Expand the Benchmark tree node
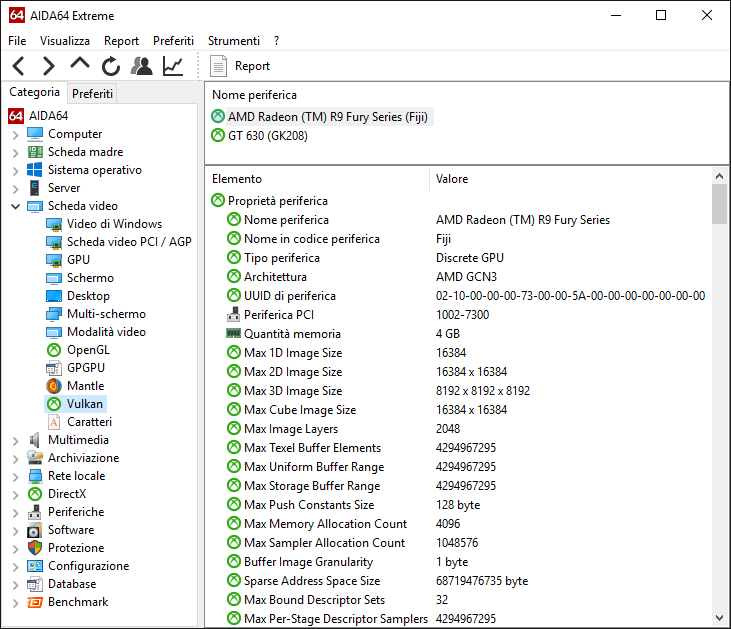 pos(15,603)
